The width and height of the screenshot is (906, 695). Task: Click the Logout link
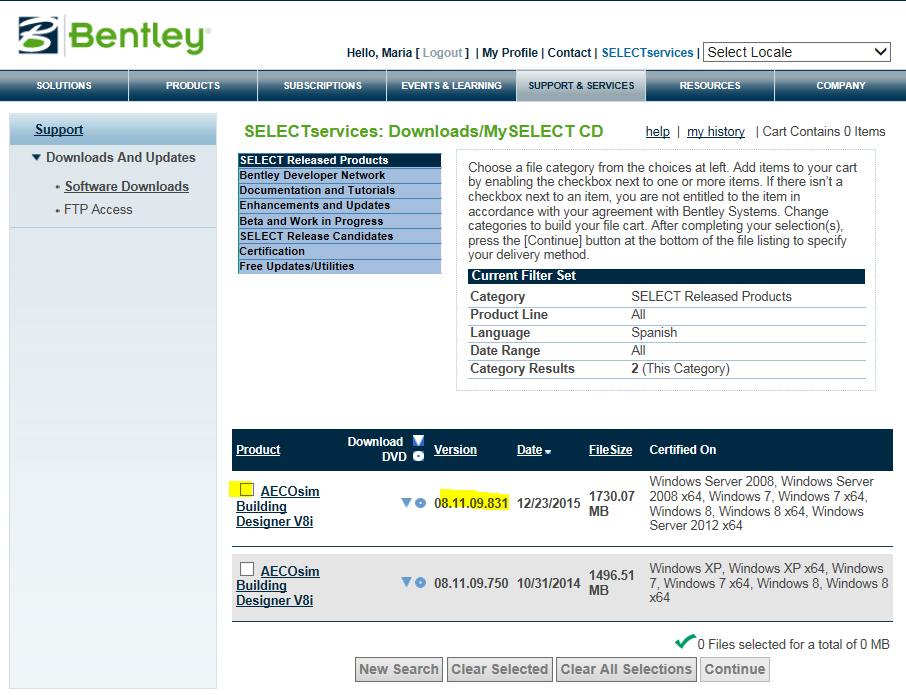pos(443,53)
